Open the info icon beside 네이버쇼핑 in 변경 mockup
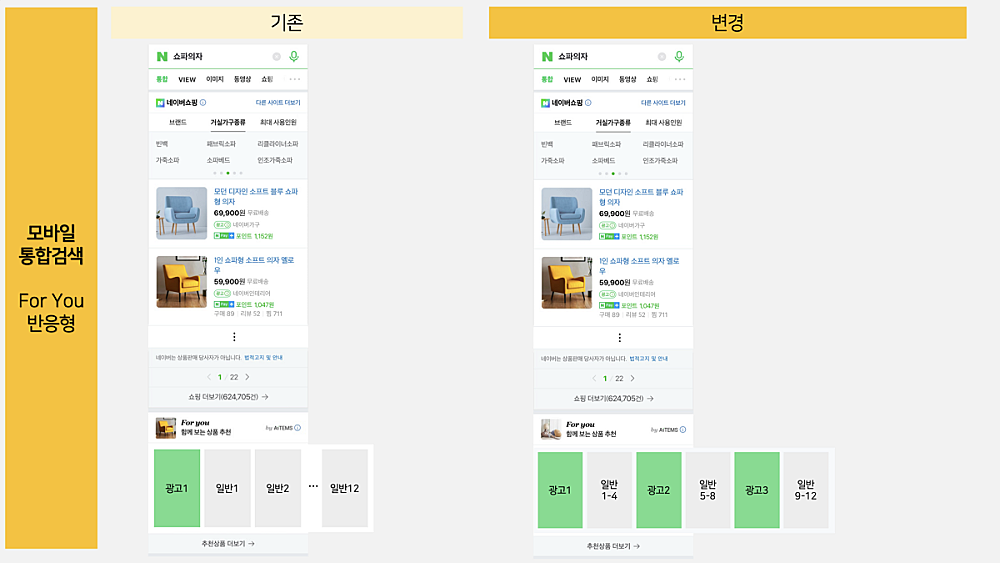Image resolution: width=1000 pixels, height=563 pixels. click(588, 103)
